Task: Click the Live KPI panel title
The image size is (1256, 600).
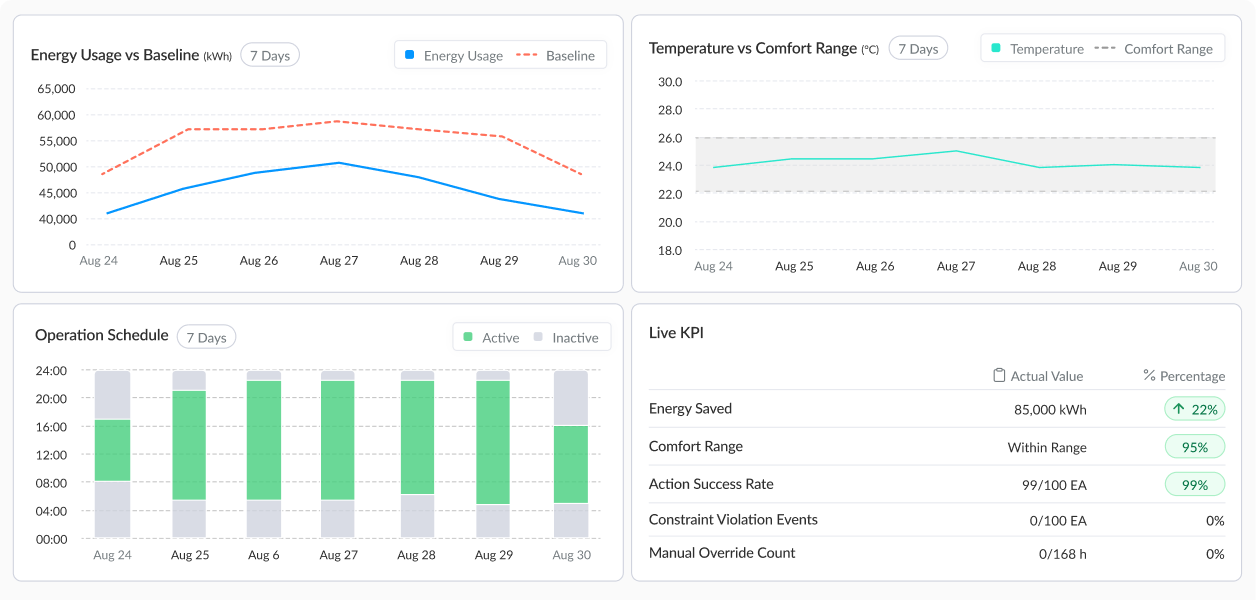Action: (676, 333)
